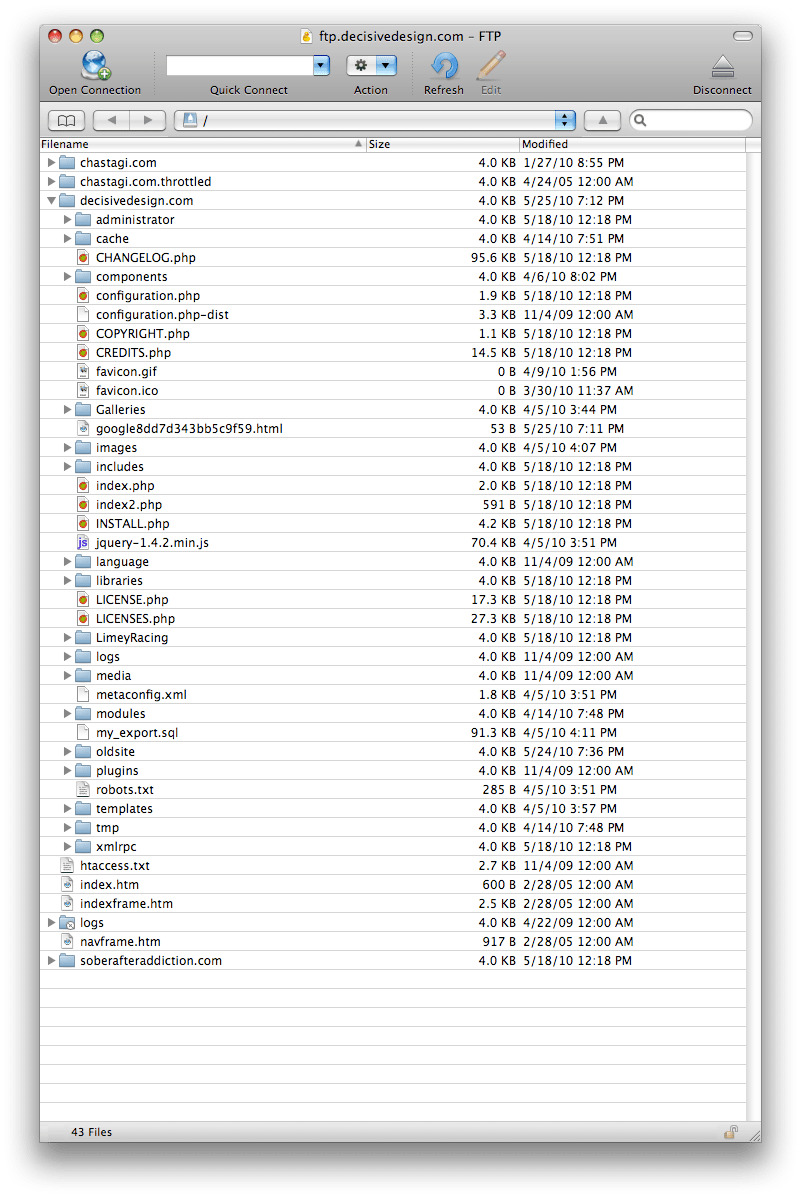Click the Quick Connect text field
Image resolution: width=801 pixels, height=1197 pixels.
coord(240,66)
